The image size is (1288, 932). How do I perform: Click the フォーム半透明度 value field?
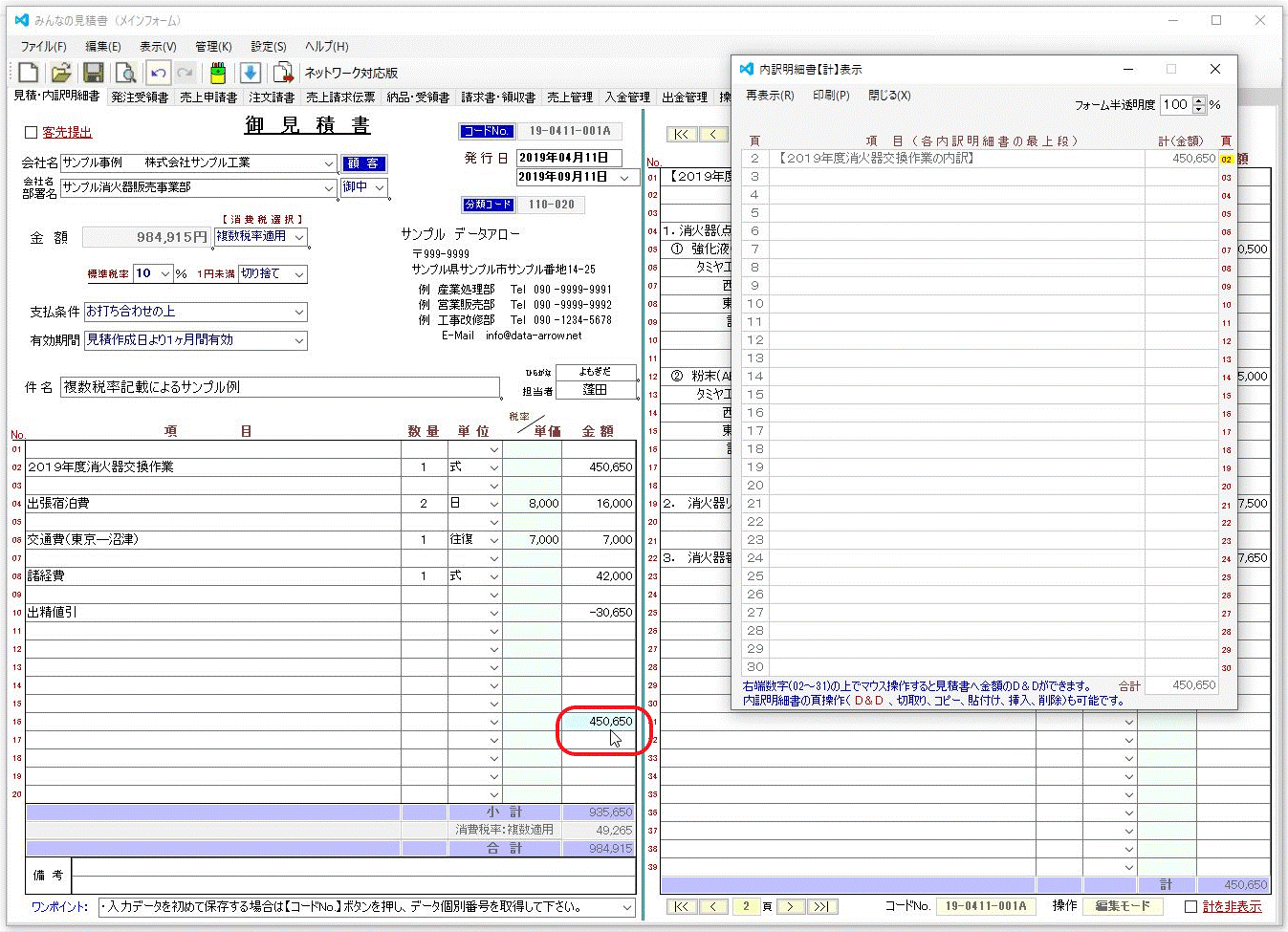click(1176, 105)
